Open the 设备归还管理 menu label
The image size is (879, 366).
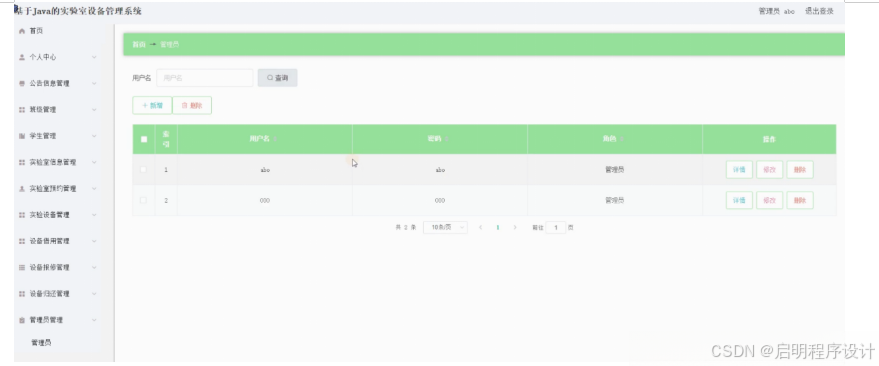[49, 294]
